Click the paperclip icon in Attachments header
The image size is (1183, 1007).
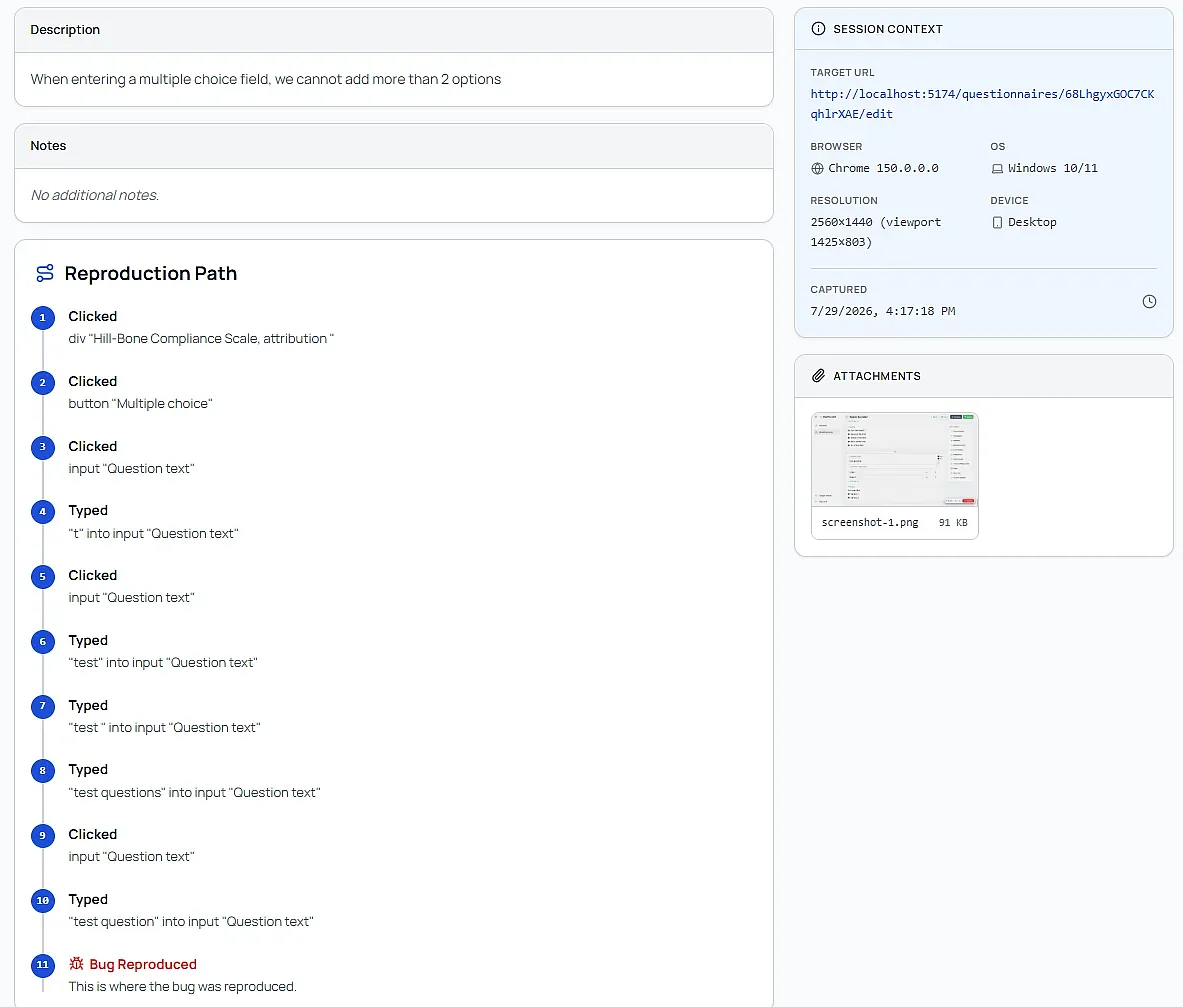coord(818,376)
